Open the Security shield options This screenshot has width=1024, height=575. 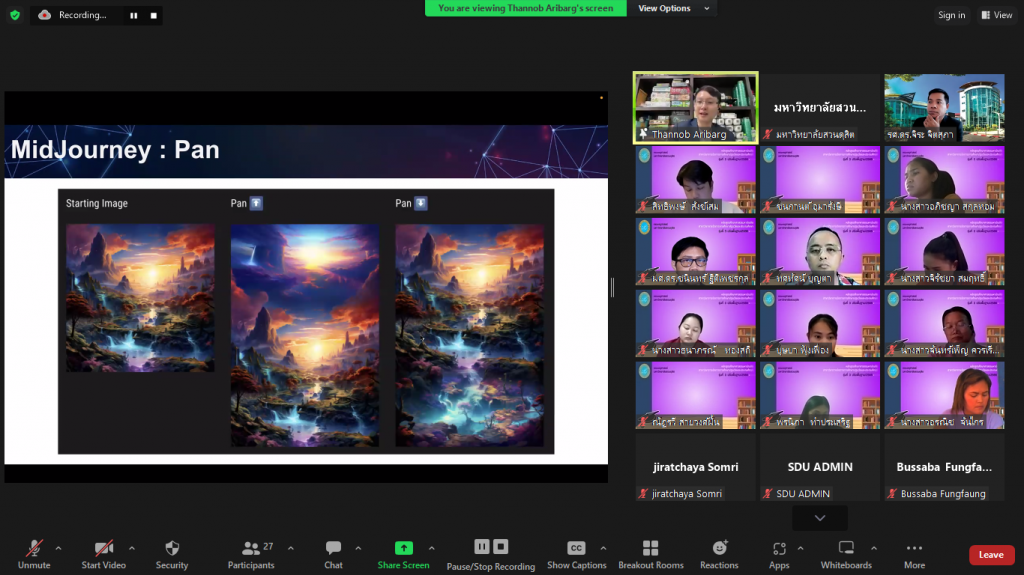point(172,553)
